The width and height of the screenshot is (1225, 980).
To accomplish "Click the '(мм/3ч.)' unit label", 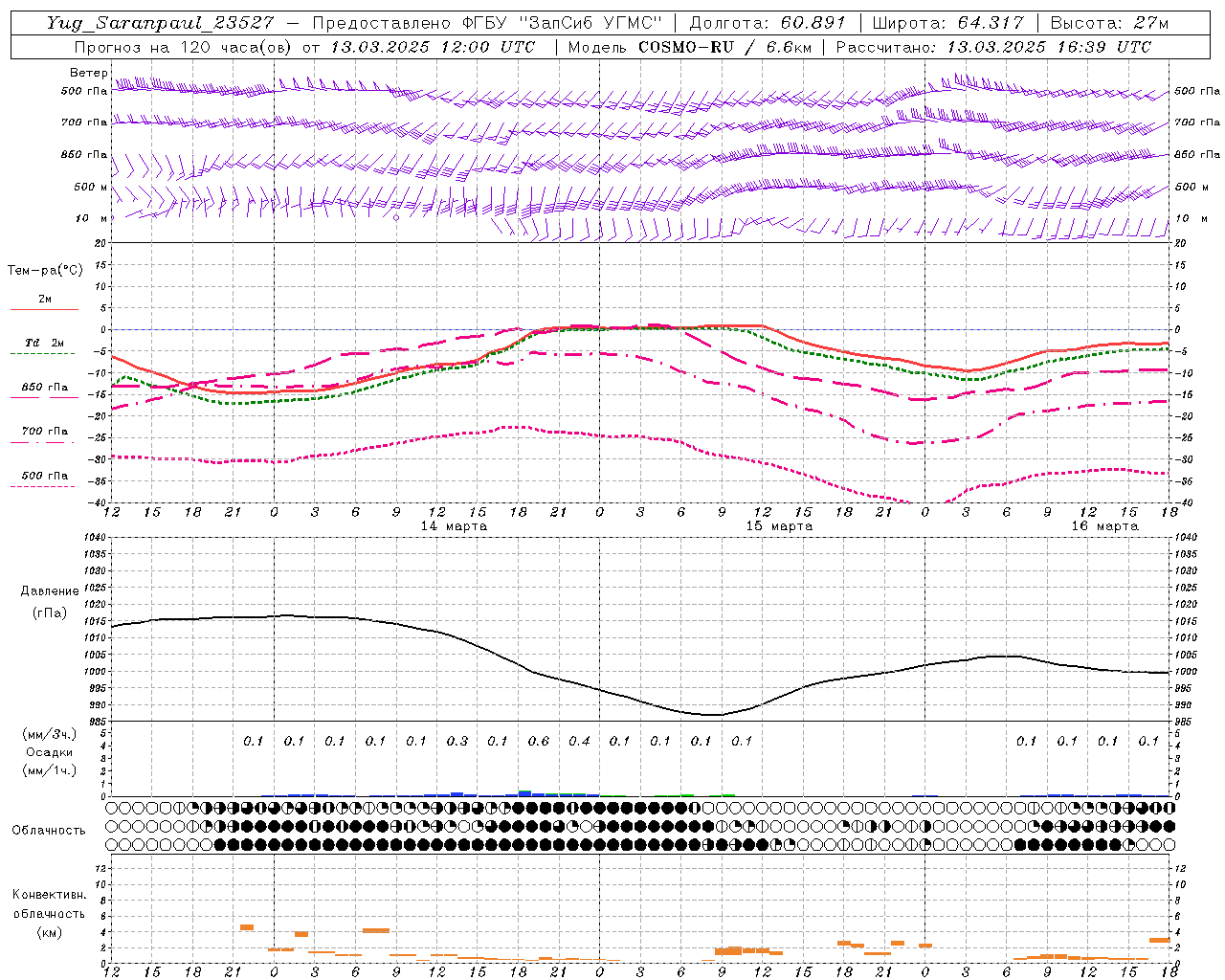I will pos(50,734).
